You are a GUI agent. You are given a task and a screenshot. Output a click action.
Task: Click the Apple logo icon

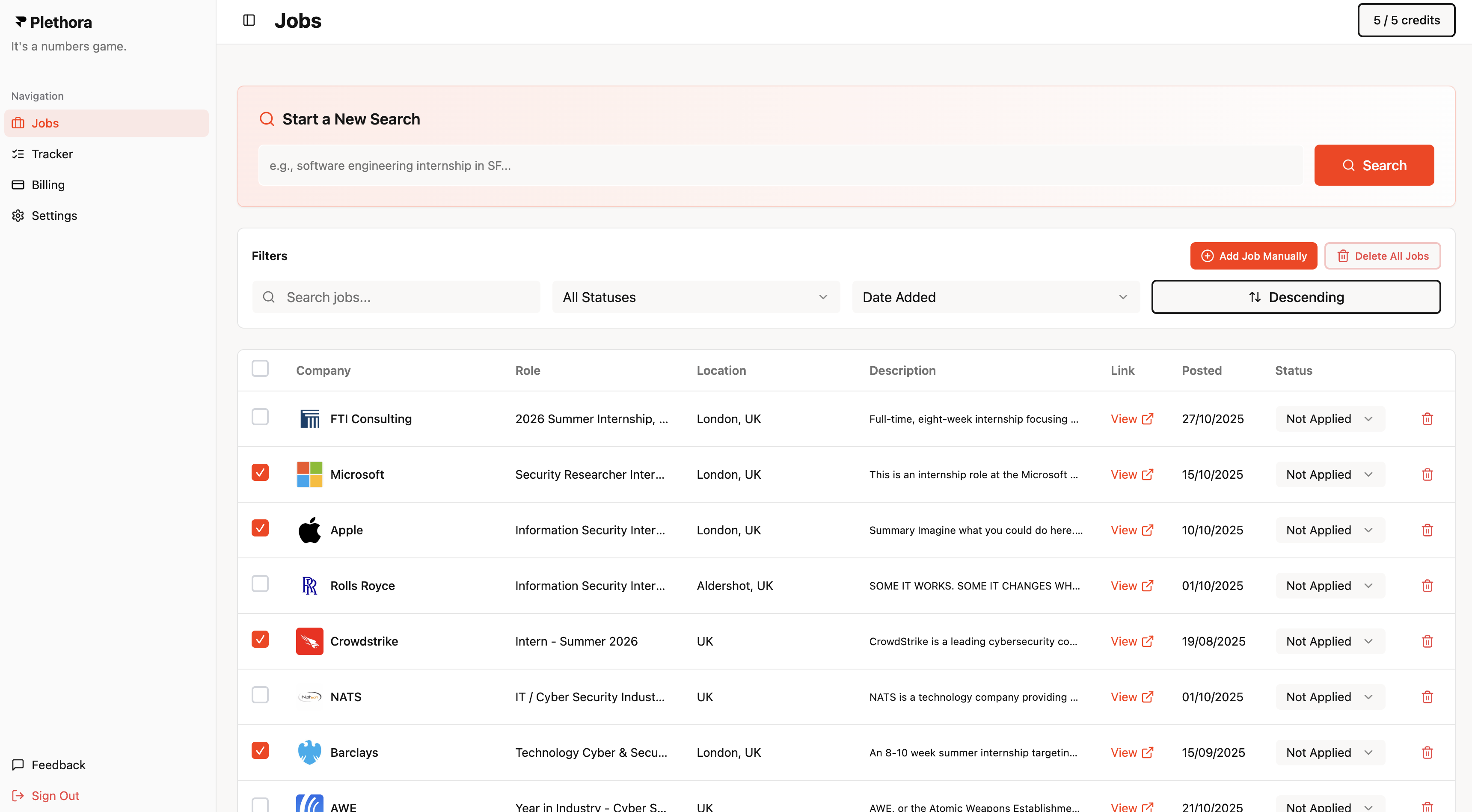pyautogui.click(x=309, y=530)
